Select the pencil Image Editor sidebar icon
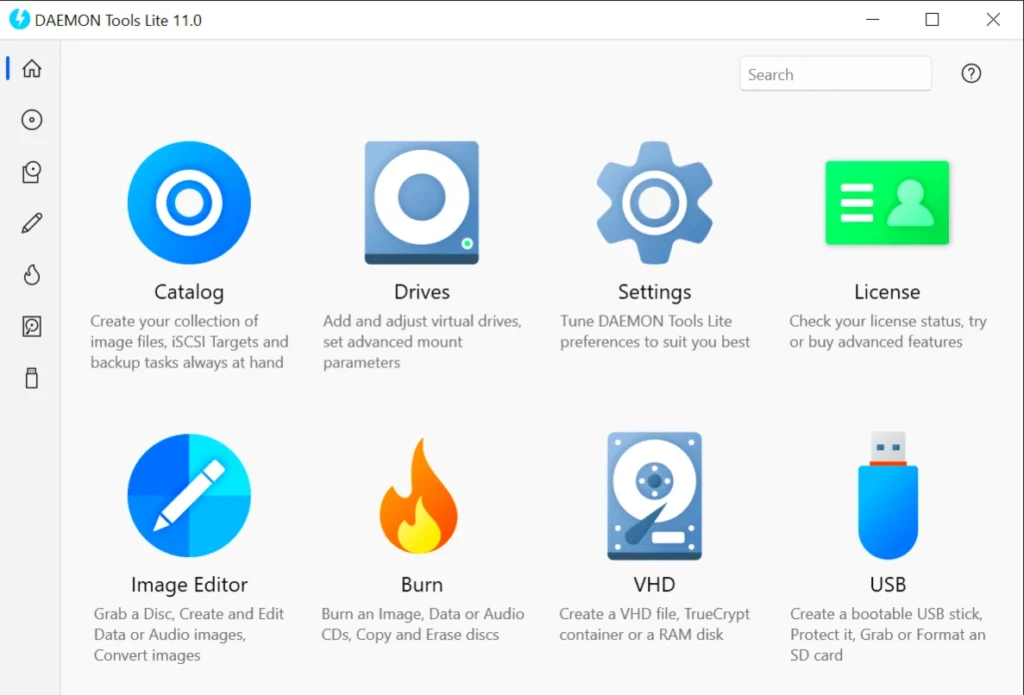The image size is (1024, 695). [31, 223]
